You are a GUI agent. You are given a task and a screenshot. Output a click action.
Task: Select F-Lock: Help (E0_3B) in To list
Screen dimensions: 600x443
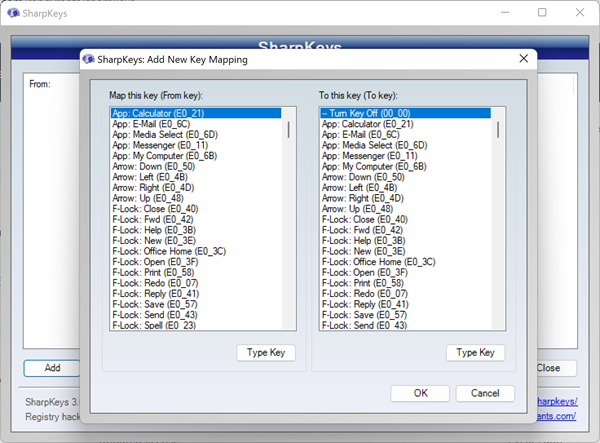pyautogui.click(x=406, y=241)
